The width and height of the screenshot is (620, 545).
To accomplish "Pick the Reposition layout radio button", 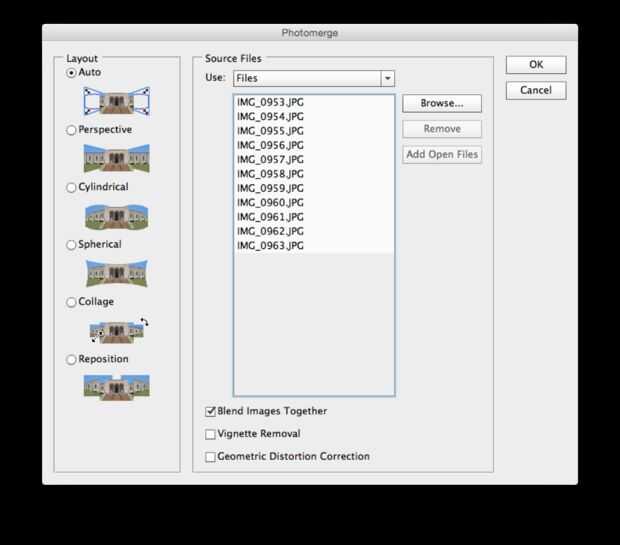I will [71, 360].
